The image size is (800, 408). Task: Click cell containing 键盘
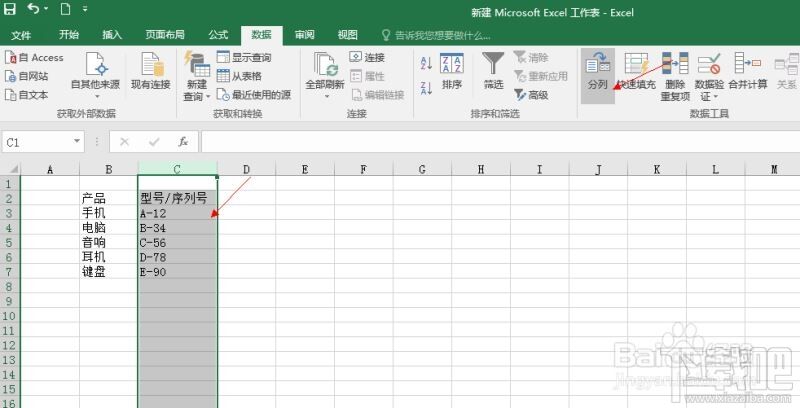[x=109, y=272]
